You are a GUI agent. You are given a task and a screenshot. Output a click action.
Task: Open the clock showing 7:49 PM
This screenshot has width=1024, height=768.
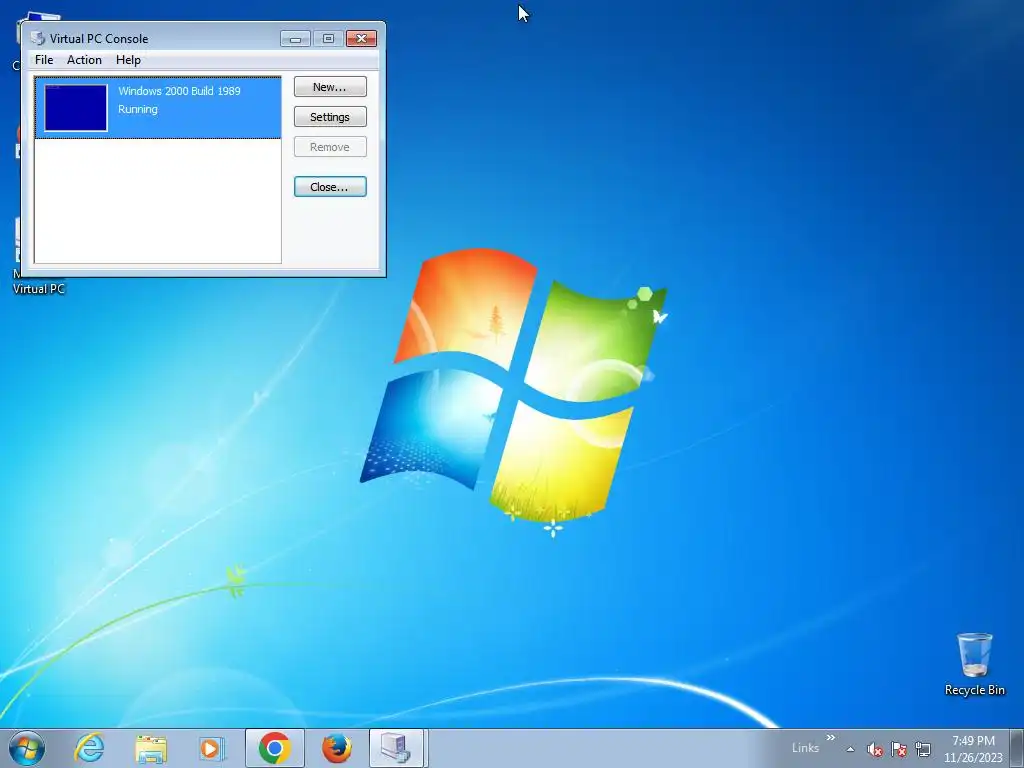[x=973, y=749]
